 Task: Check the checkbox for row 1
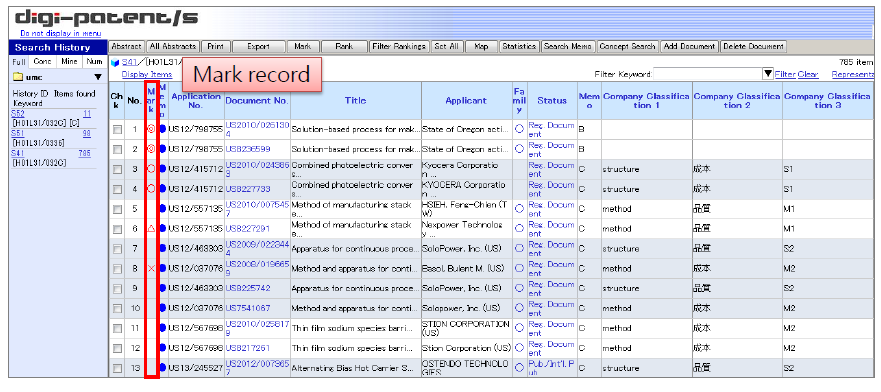pyautogui.click(x=117, y=129)
